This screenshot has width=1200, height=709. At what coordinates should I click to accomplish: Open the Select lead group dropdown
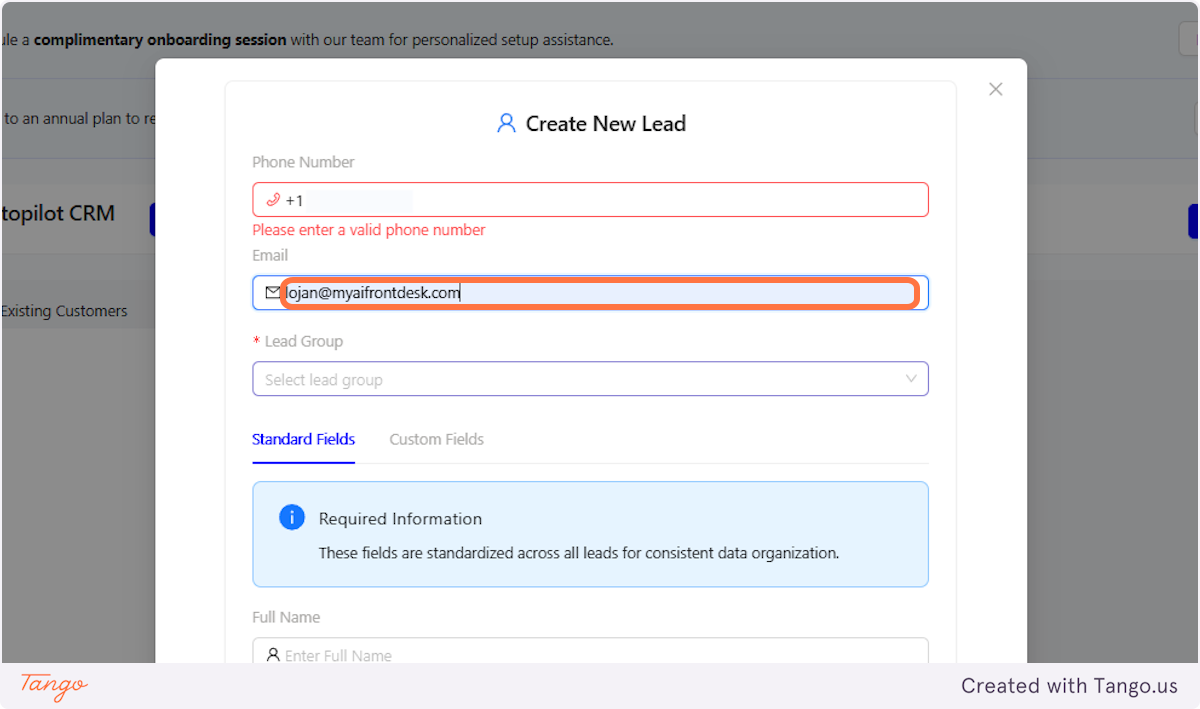590,379
